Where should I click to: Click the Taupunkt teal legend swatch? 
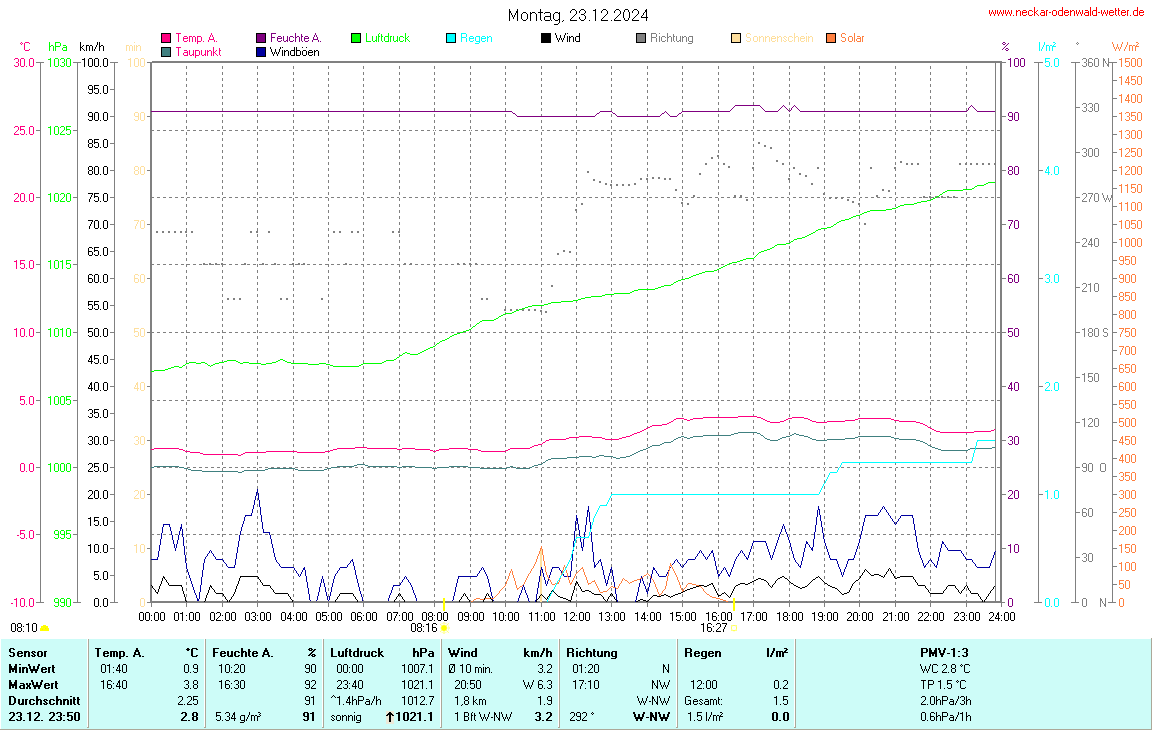pyautogui.click(x=166, y=51)
